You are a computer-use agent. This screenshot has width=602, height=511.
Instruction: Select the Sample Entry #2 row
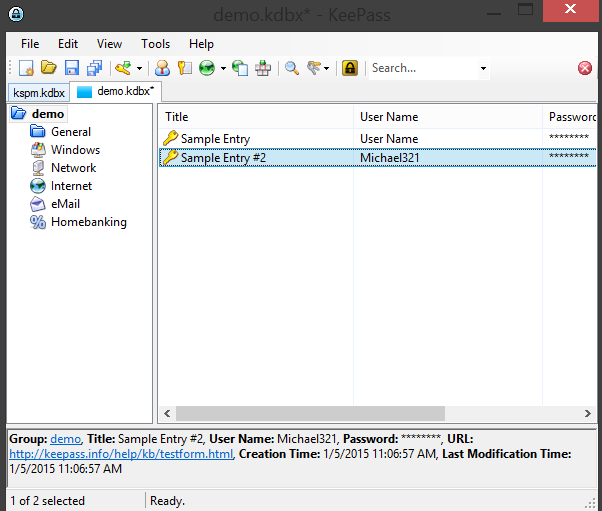click(x=377, y=158)
